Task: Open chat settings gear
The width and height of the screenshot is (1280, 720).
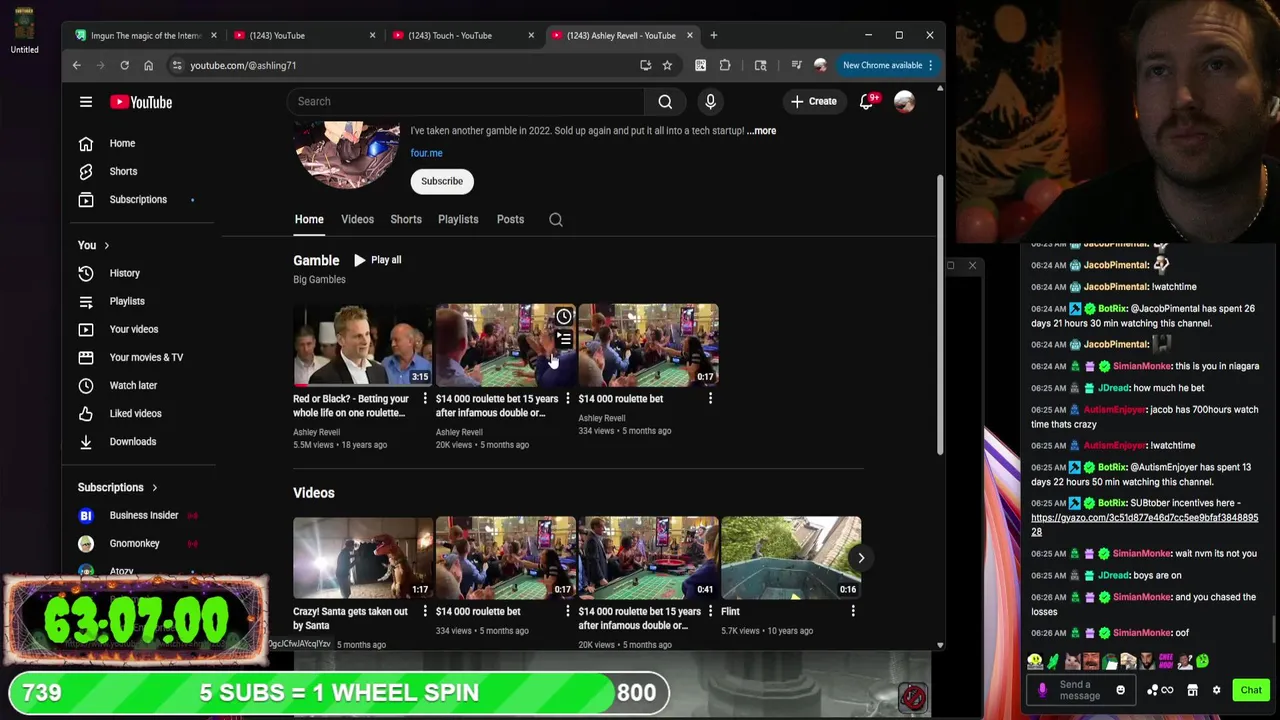Action: [1216, 690]
